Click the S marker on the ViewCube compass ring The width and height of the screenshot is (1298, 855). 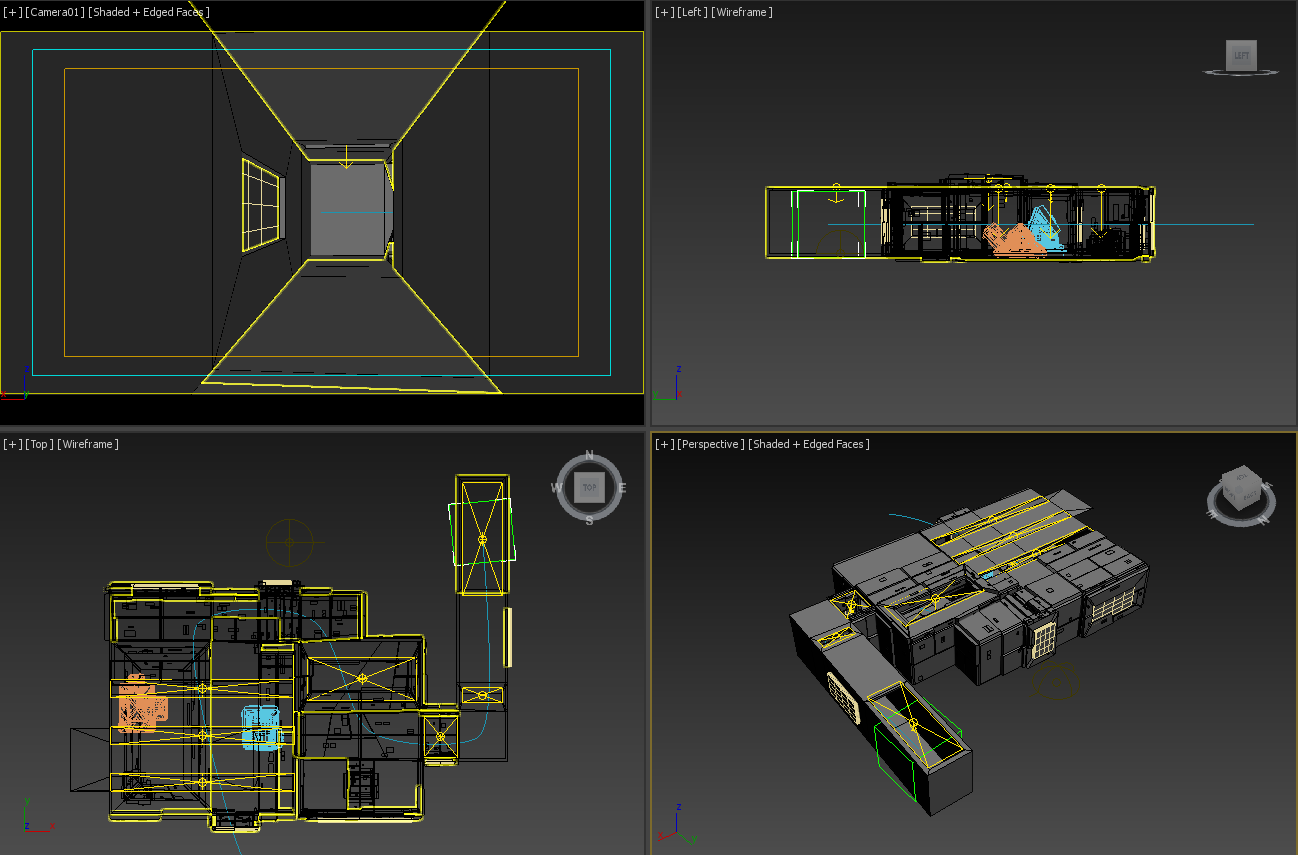(588, 518)
